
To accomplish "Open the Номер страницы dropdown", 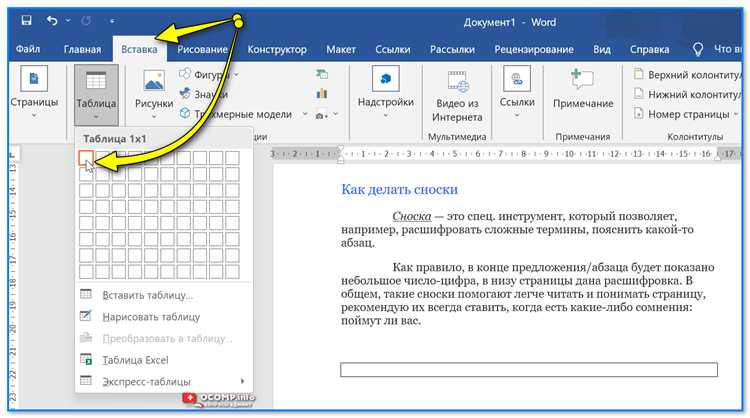I will (x=682, y=114).
